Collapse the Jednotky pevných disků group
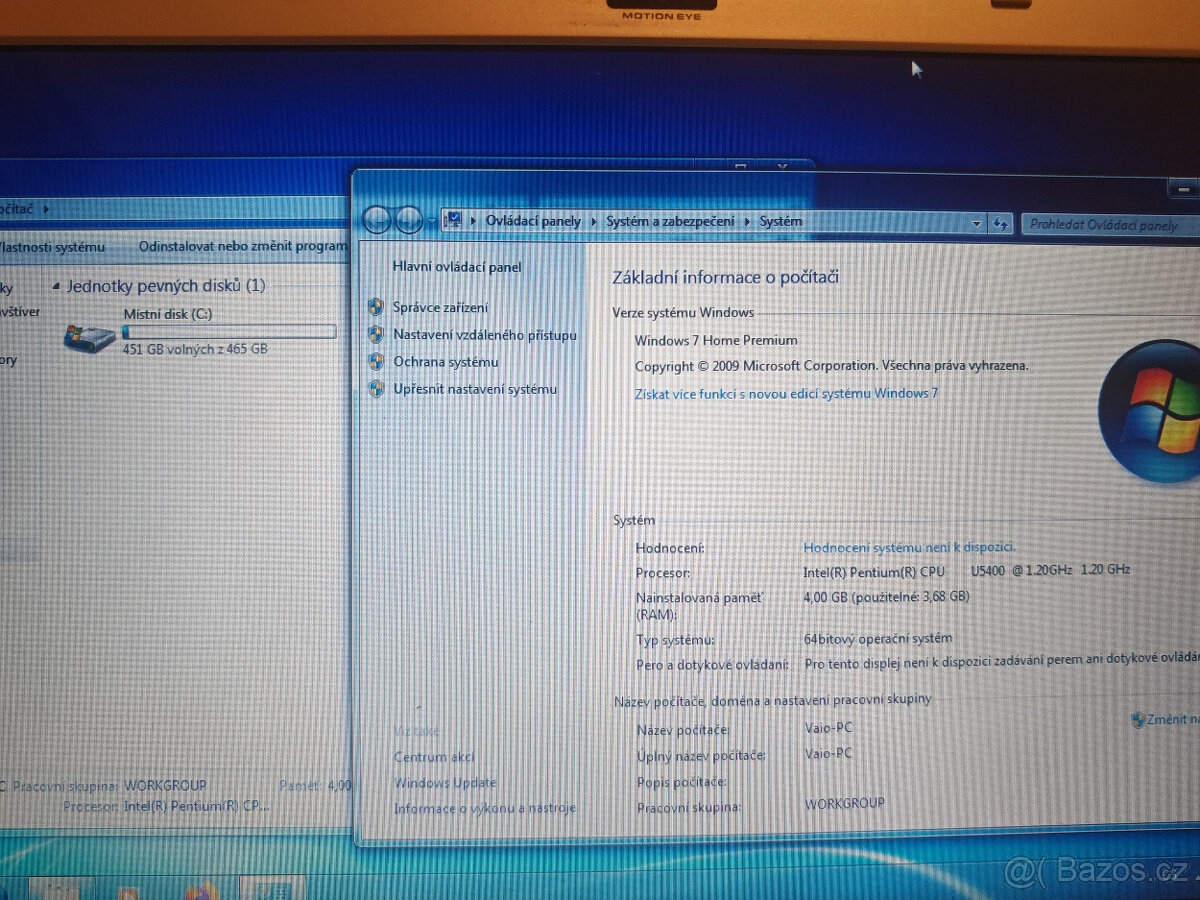Screen dimensions: 1200x900 [57, 286]
